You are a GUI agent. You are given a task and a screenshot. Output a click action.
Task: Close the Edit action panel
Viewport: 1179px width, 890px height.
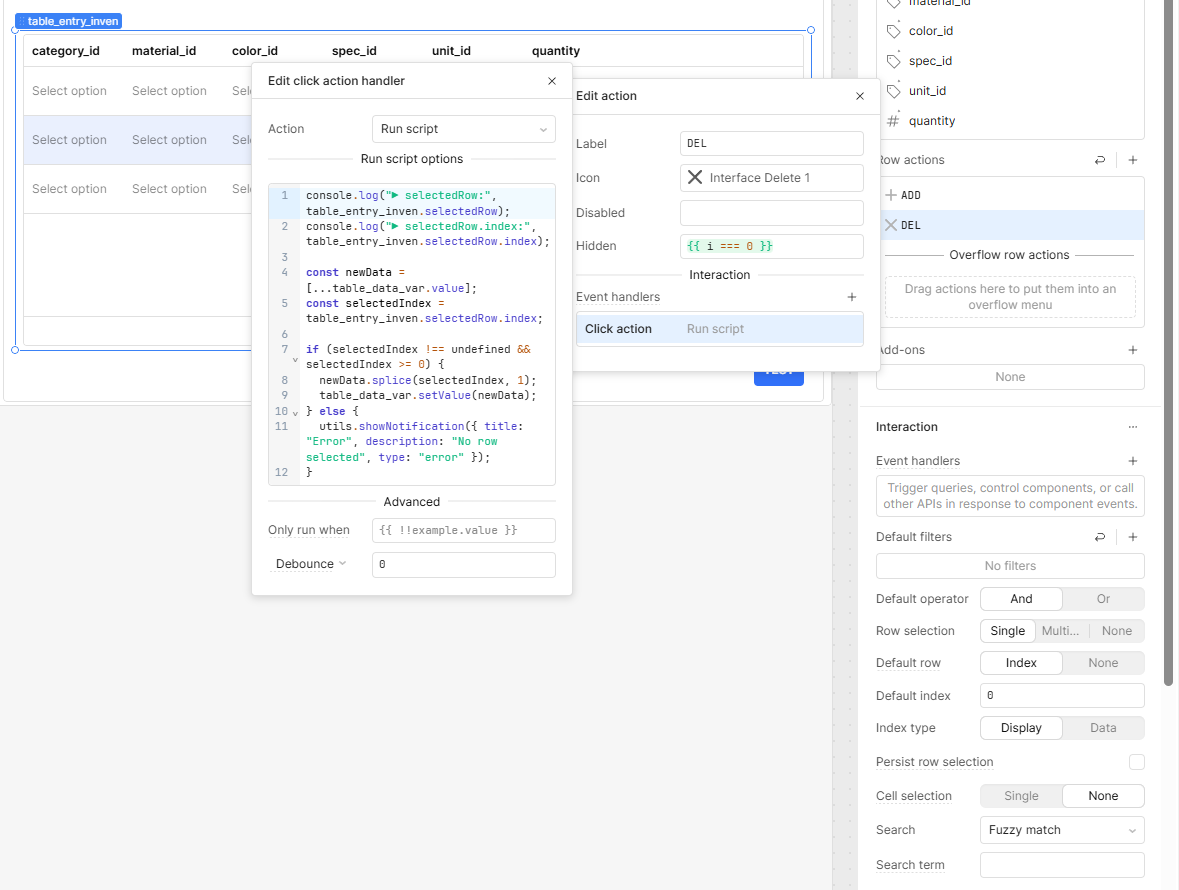859,96
